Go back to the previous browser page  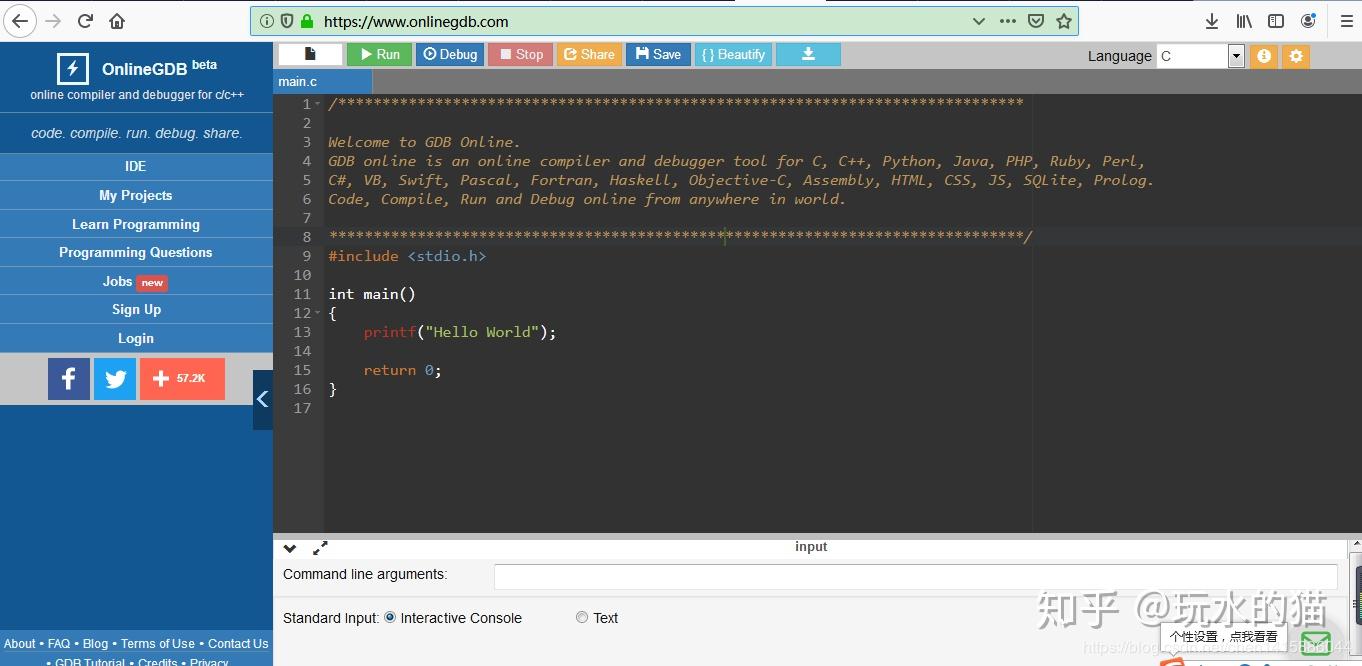tap(20, 21)
